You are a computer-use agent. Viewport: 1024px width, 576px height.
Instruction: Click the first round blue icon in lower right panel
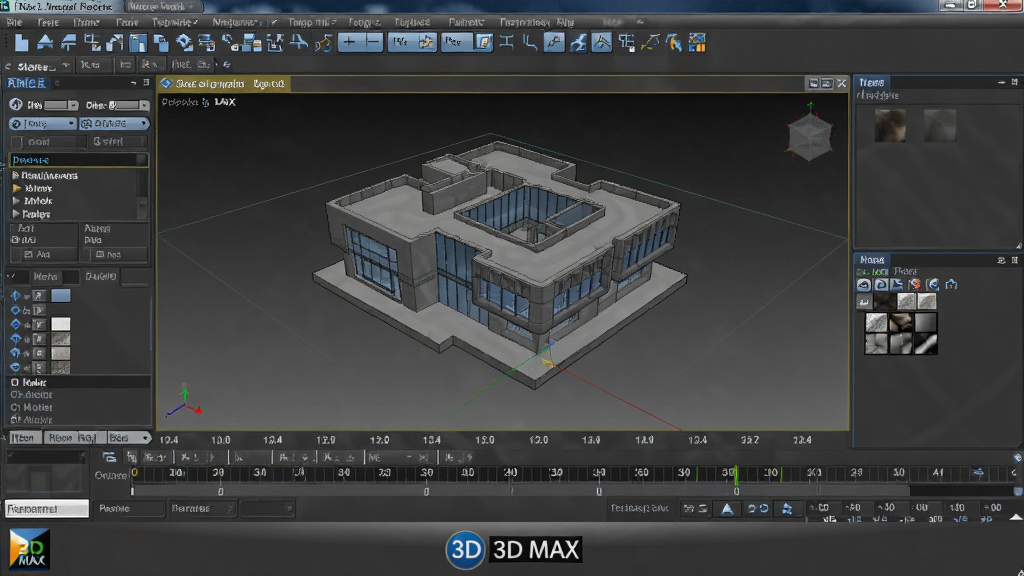tap(864, 284)
